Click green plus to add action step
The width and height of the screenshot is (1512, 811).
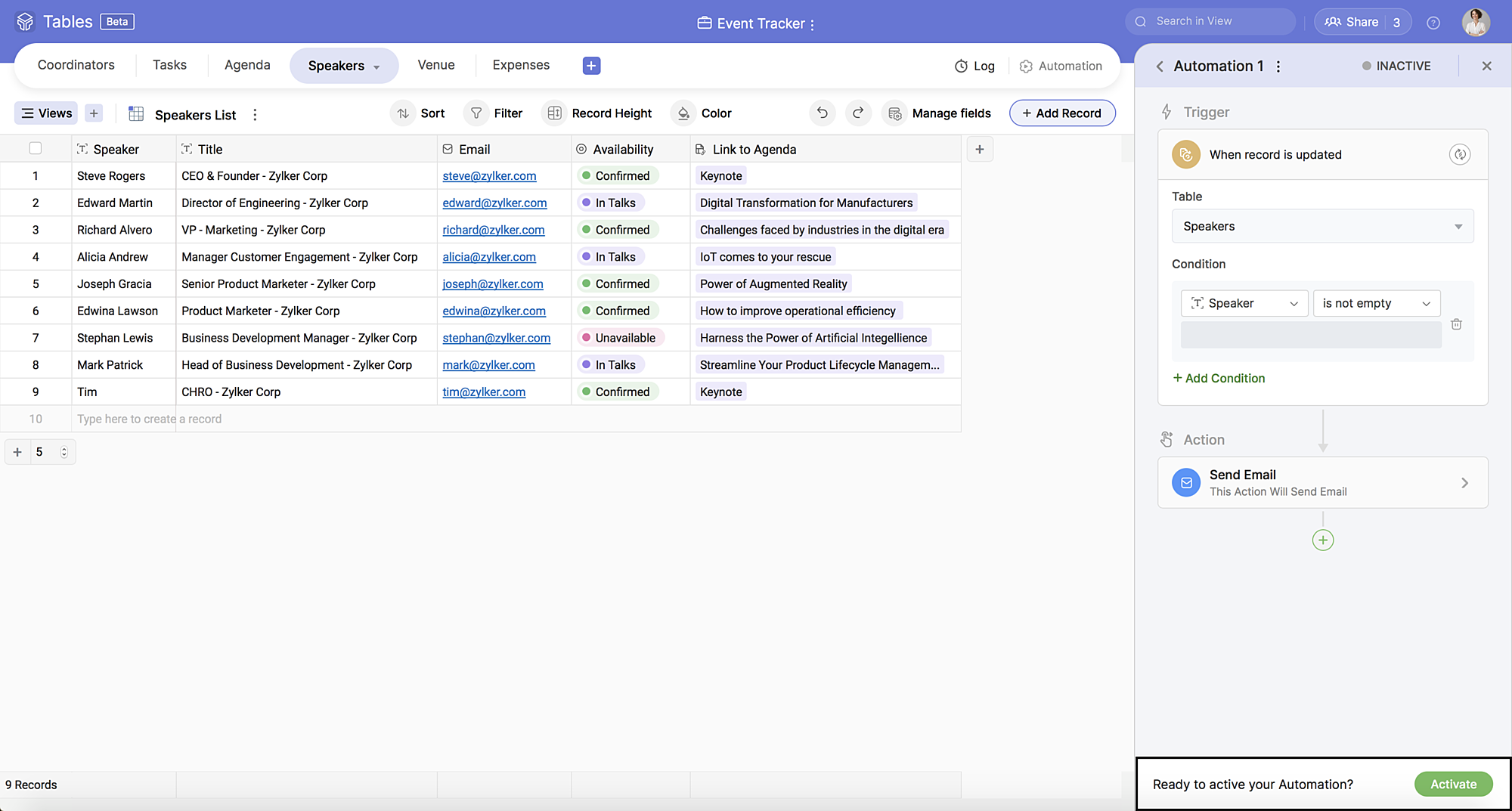[x=1322, y=540]
